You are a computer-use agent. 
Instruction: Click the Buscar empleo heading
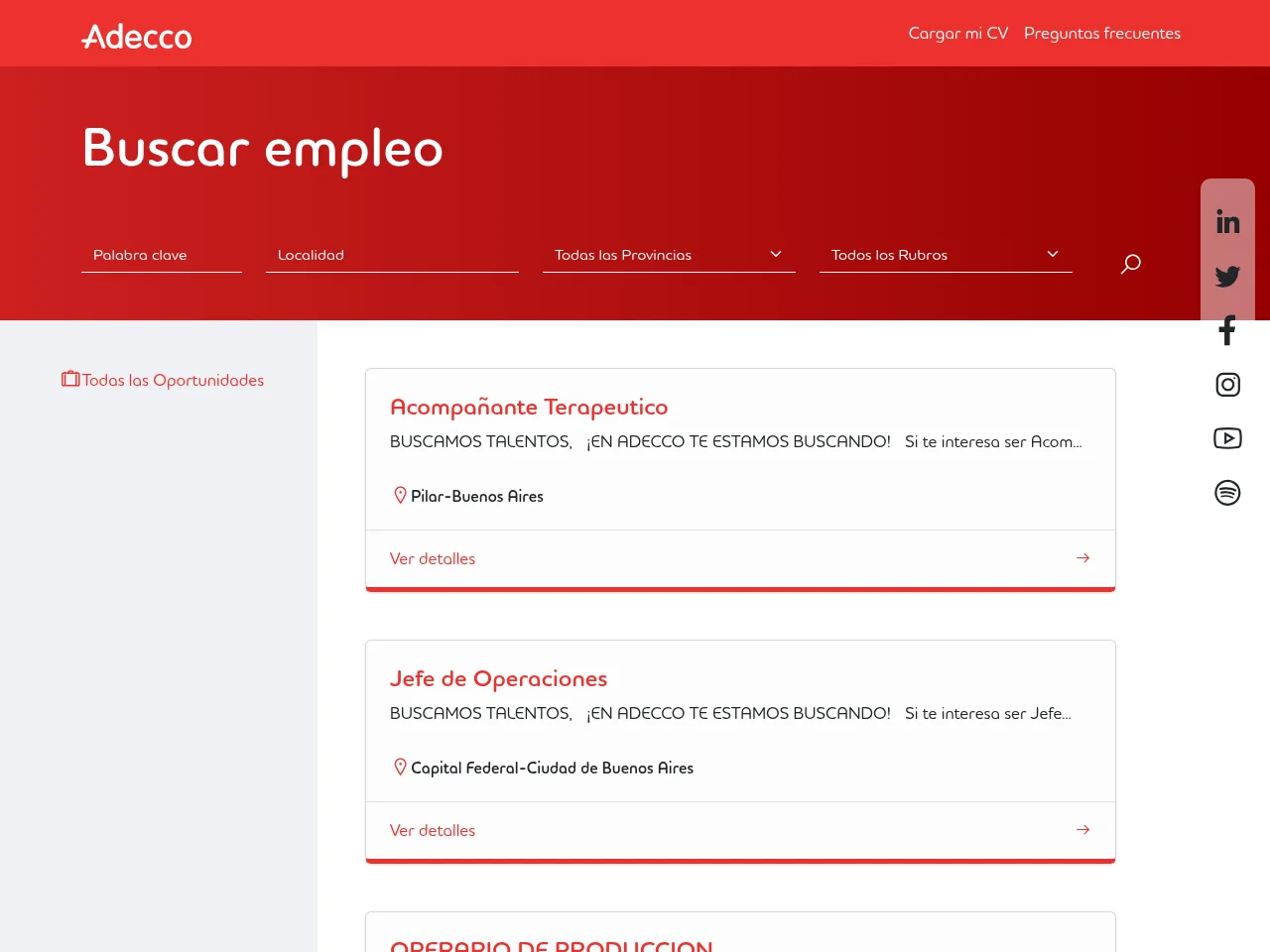263,149
